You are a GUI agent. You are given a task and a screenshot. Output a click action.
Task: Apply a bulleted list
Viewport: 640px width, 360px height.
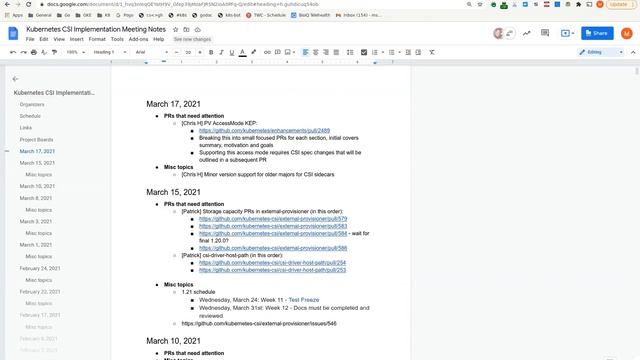(391, 52)
